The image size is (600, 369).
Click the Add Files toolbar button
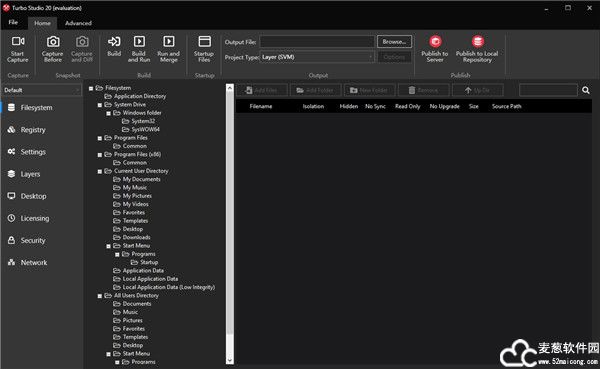(262, 90)
